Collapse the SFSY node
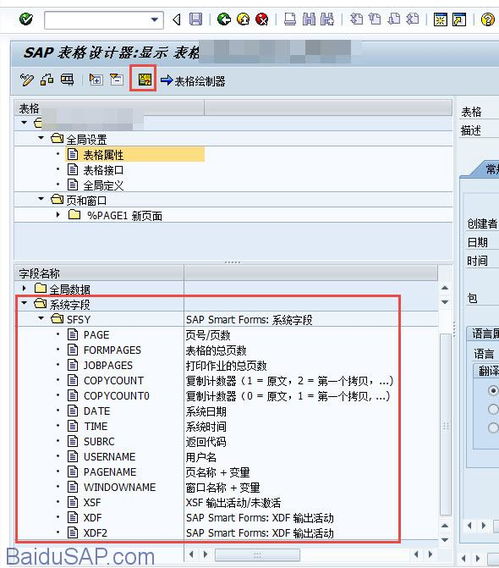Image resolution: width=499 pixels, height=568 pixels. coord(41,318)
